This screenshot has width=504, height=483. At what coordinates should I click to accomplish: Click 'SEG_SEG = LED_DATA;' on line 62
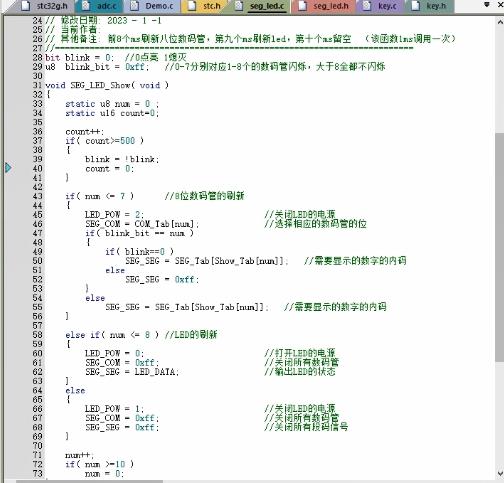[132, 372]
